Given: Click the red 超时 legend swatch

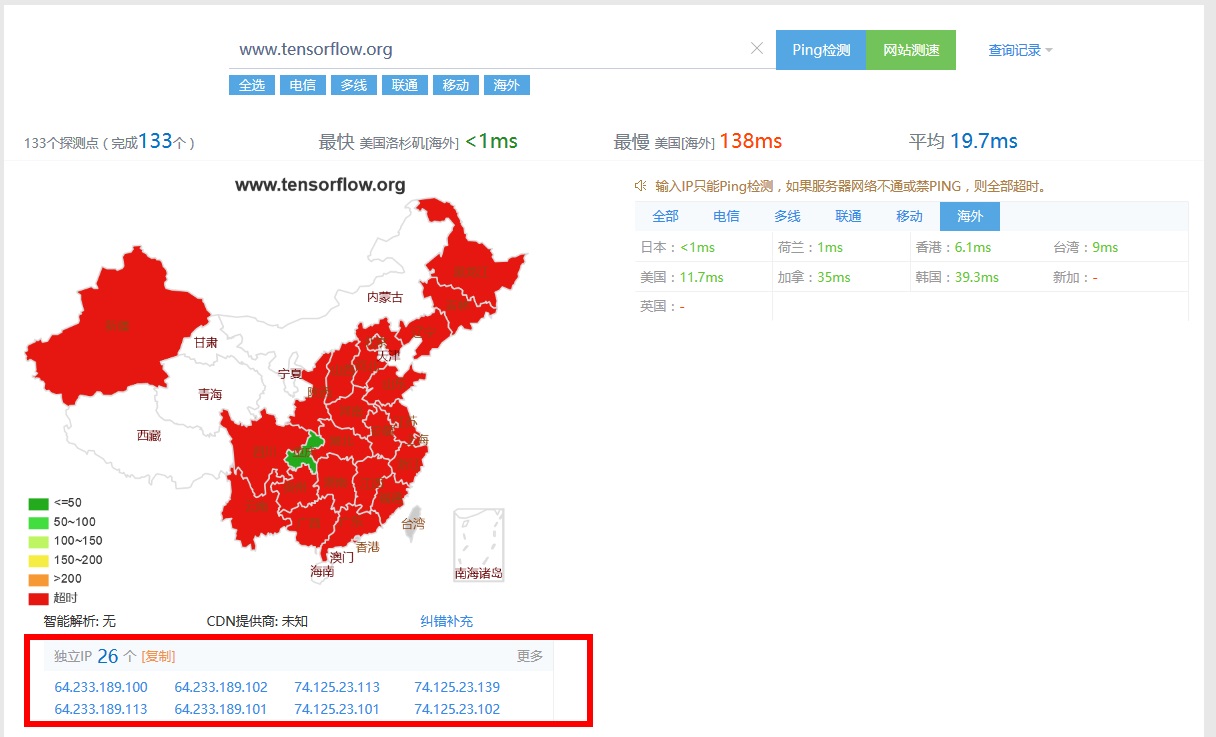Looking at the screenshot, I should coord(38,598).
